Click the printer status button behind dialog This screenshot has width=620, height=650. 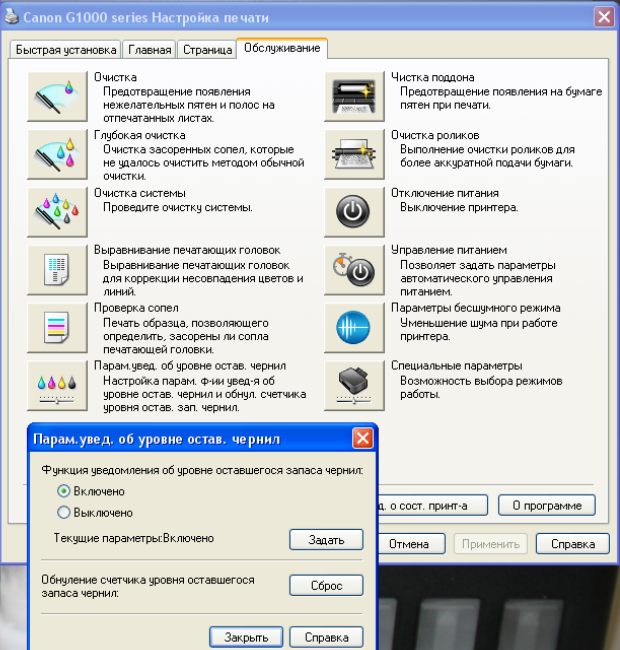433,505
